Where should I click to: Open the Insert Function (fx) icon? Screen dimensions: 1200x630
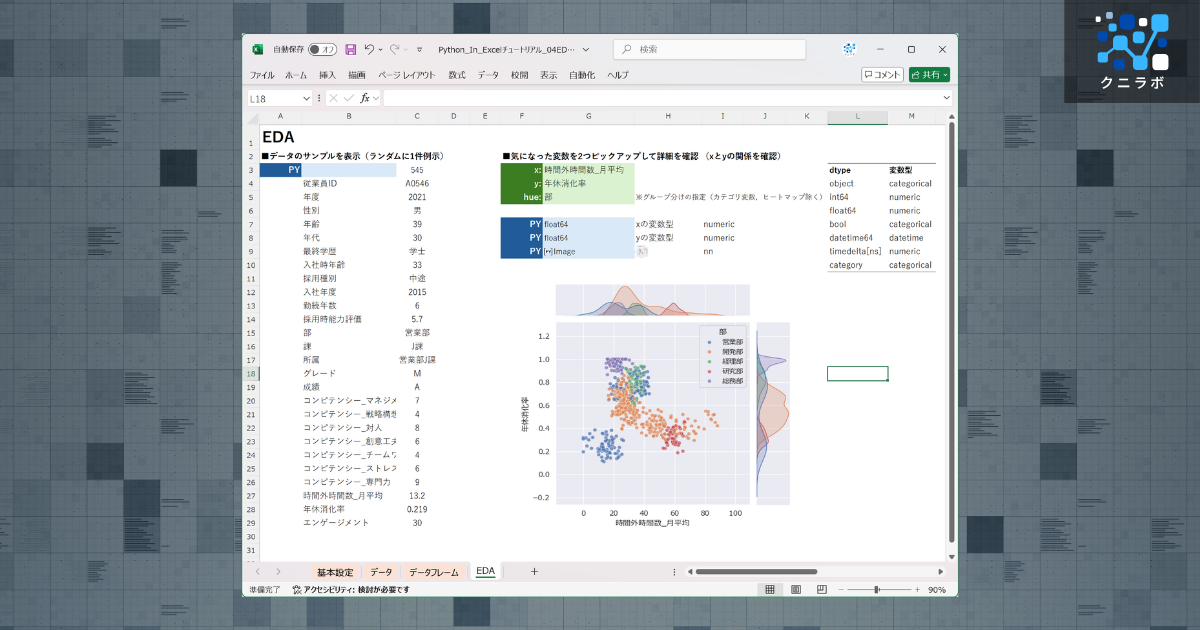click(x=364, y=97)
